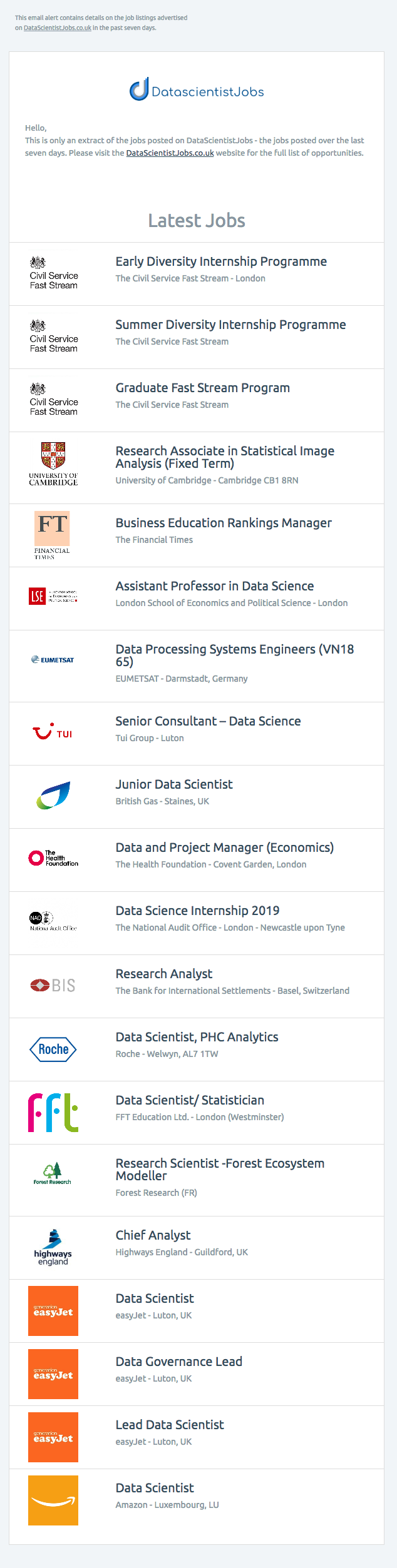
Task: Follow the DataScientistJobs.co.uk link in greeting paragraph
Action: pos(170,153)
